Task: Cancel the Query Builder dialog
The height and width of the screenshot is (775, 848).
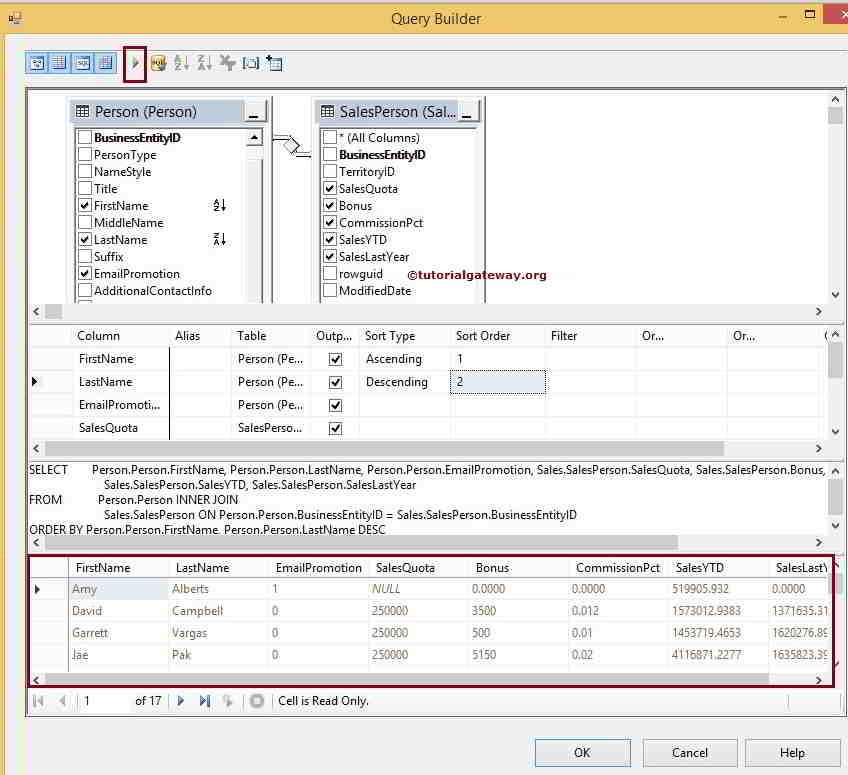Action: click(x=690, y=753)
